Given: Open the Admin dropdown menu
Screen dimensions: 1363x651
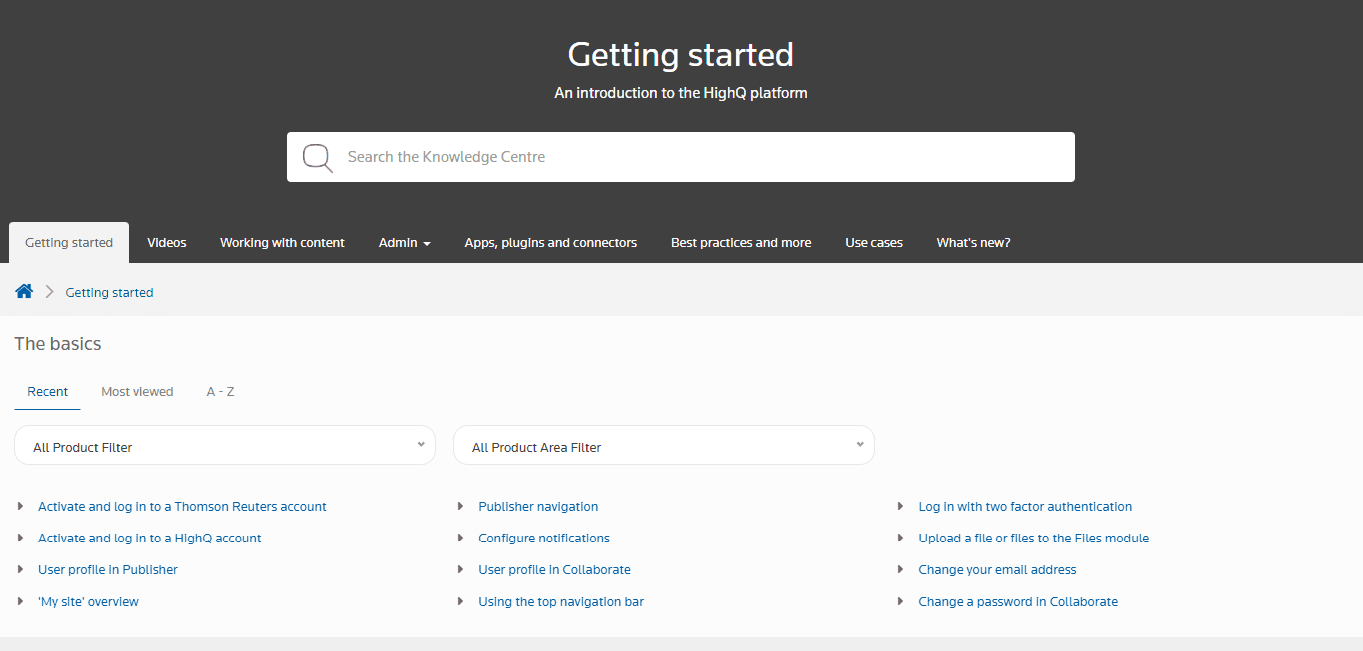Looking at the screenshot, I should 404,242.
